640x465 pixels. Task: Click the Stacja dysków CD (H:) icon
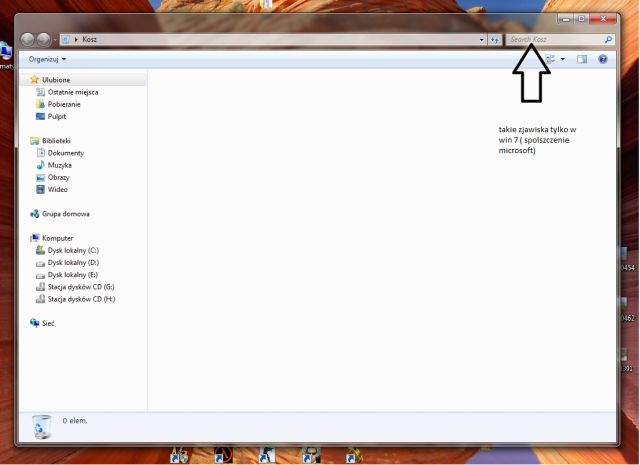pos(40,299)
